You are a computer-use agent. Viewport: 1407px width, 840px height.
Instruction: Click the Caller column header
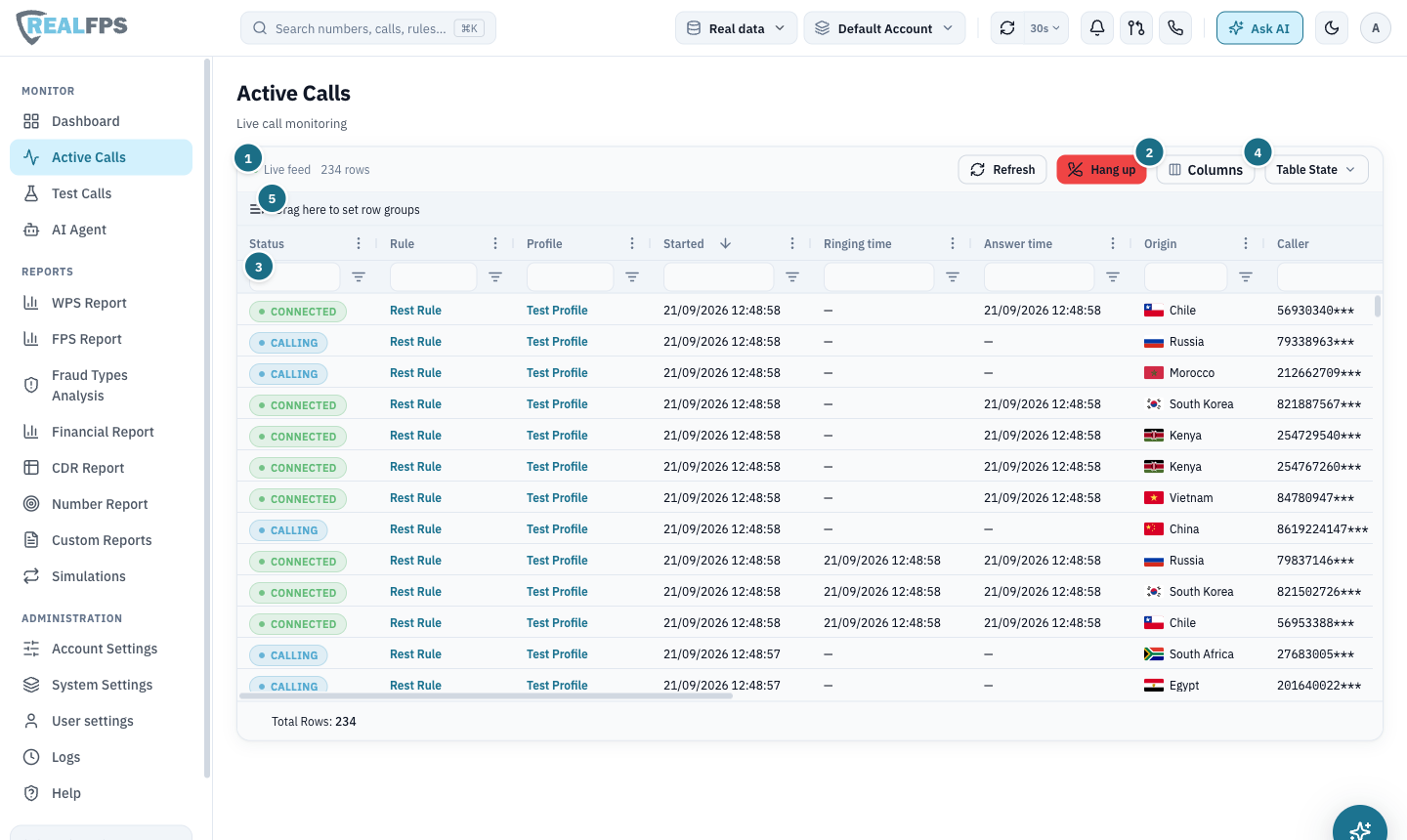(x=1293, y=243)
